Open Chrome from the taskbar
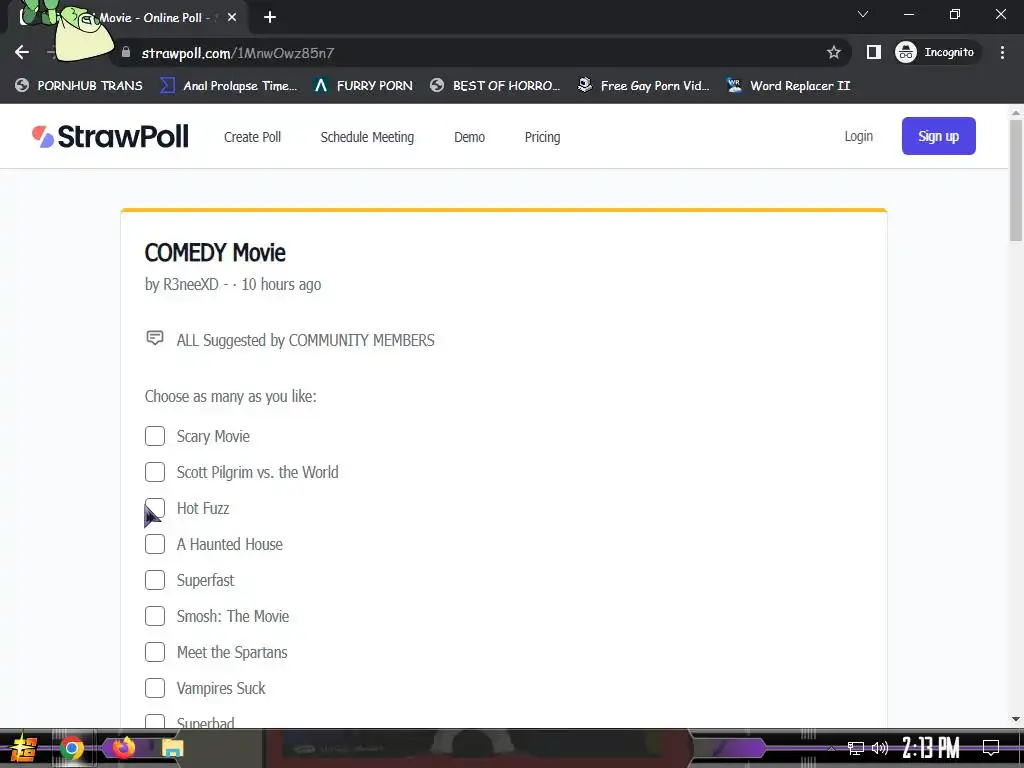Screen dimensions: 1024x768 click(72, 748)
